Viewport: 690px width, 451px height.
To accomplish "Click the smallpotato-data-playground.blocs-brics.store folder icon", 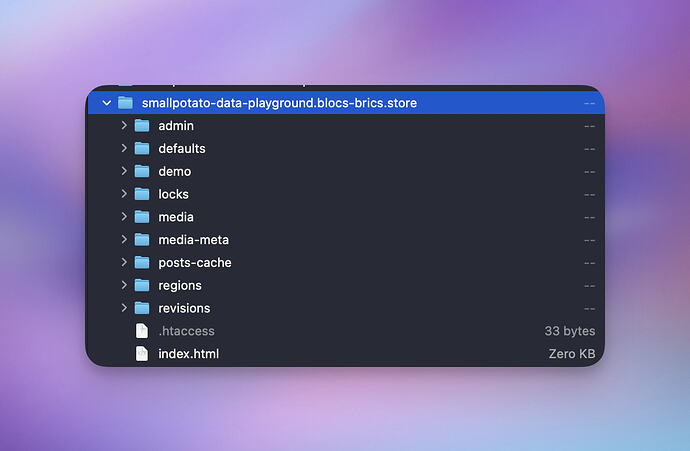I will point(125,103).
